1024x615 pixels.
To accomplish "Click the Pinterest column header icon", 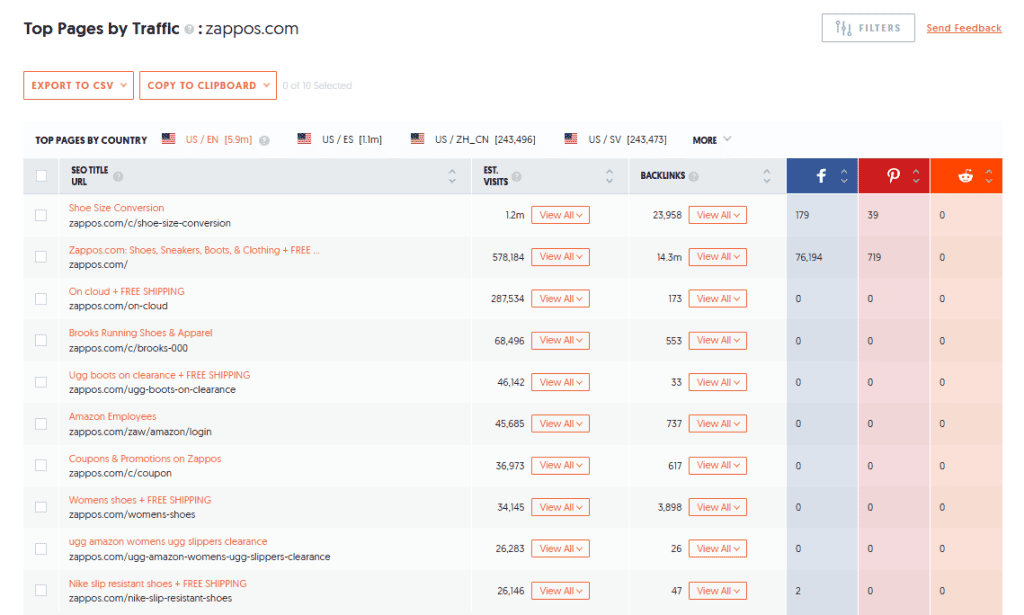I will point(893,176).
